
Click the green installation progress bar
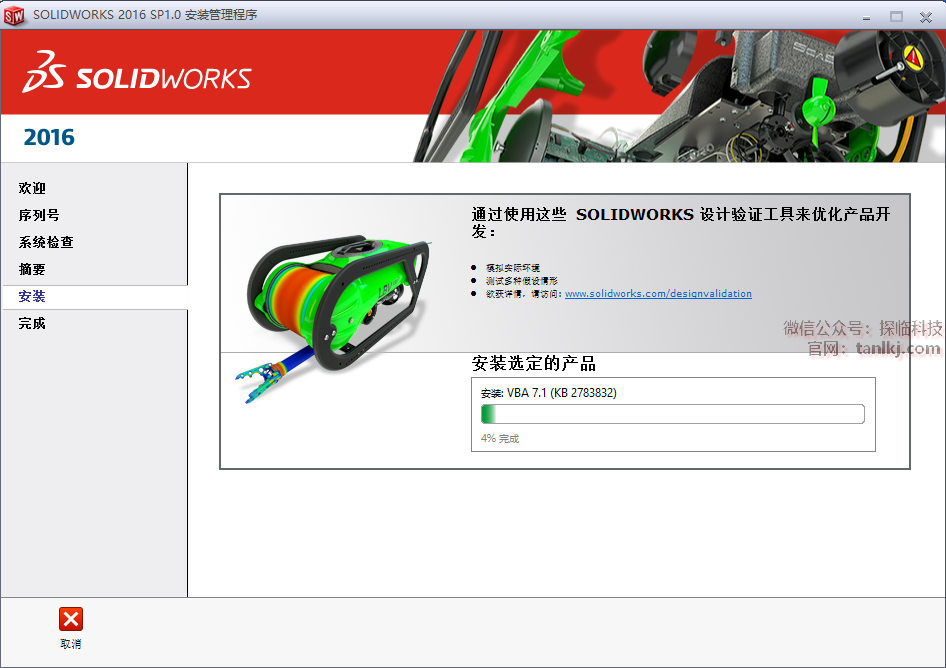tap(672, 414)
